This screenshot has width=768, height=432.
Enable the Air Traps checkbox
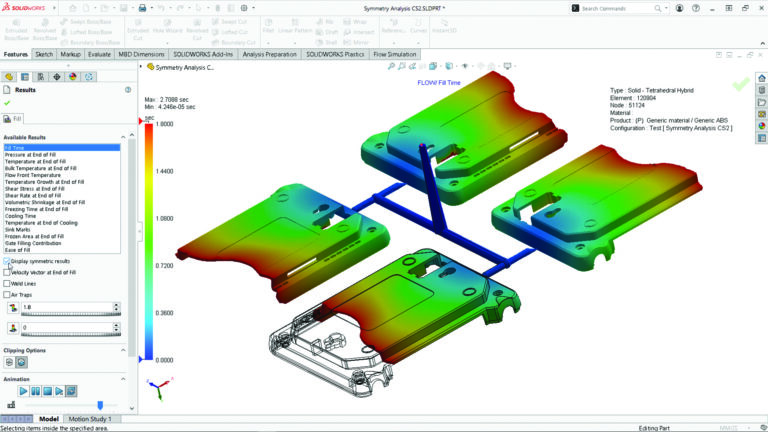coord(8,295)
